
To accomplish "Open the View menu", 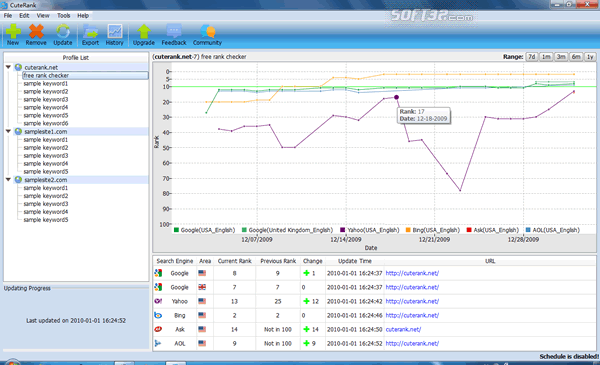I will (43, 16).
